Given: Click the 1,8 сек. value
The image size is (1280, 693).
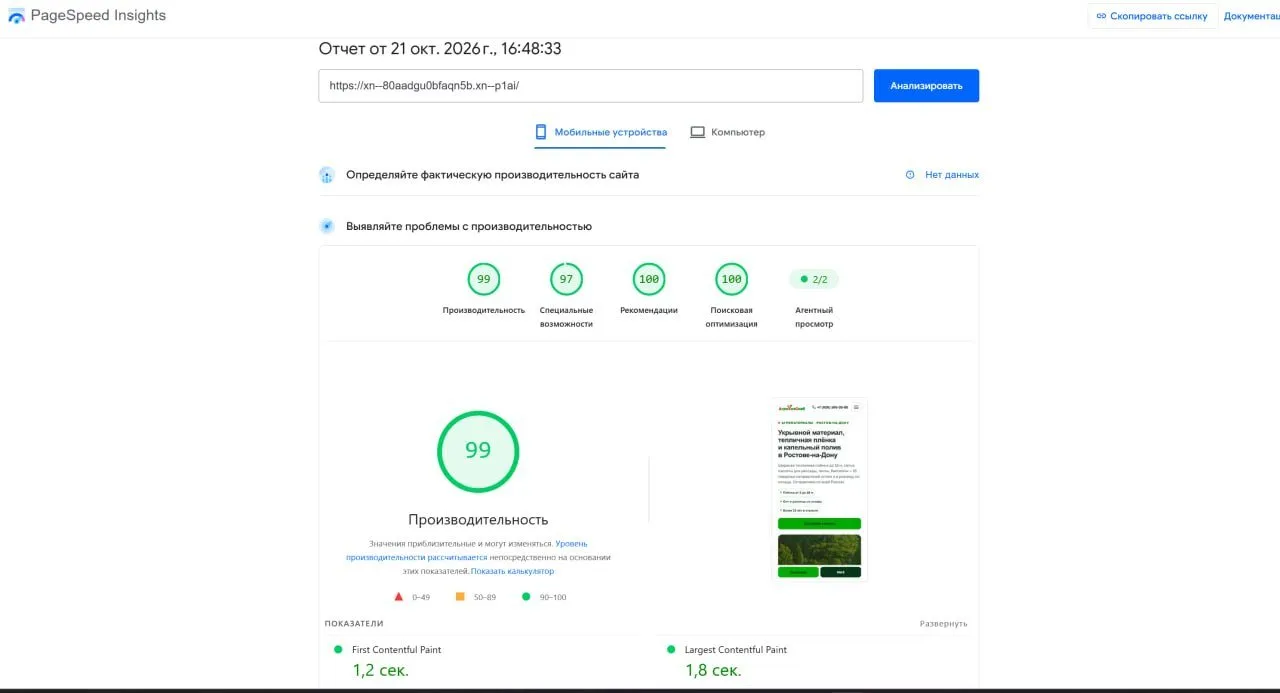Looking at the screenshot, I should point(713,670).
